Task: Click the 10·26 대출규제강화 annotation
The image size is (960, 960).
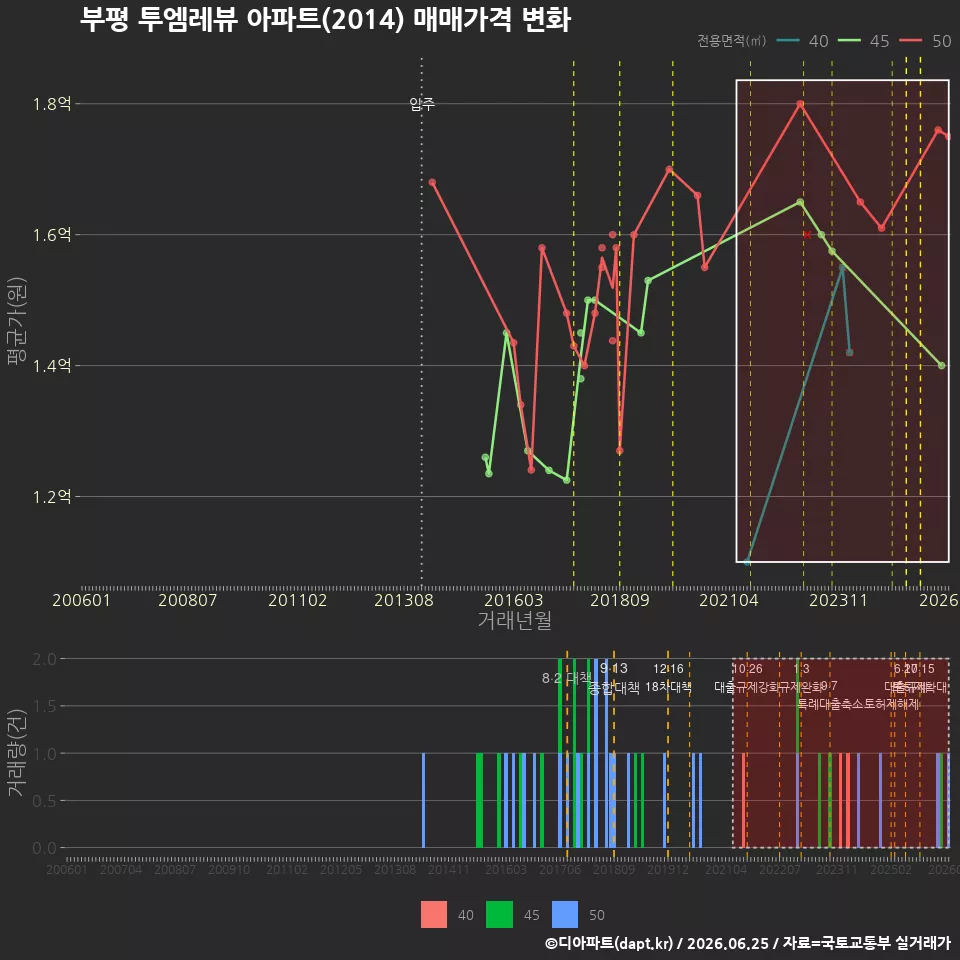Action: (748, 678)
